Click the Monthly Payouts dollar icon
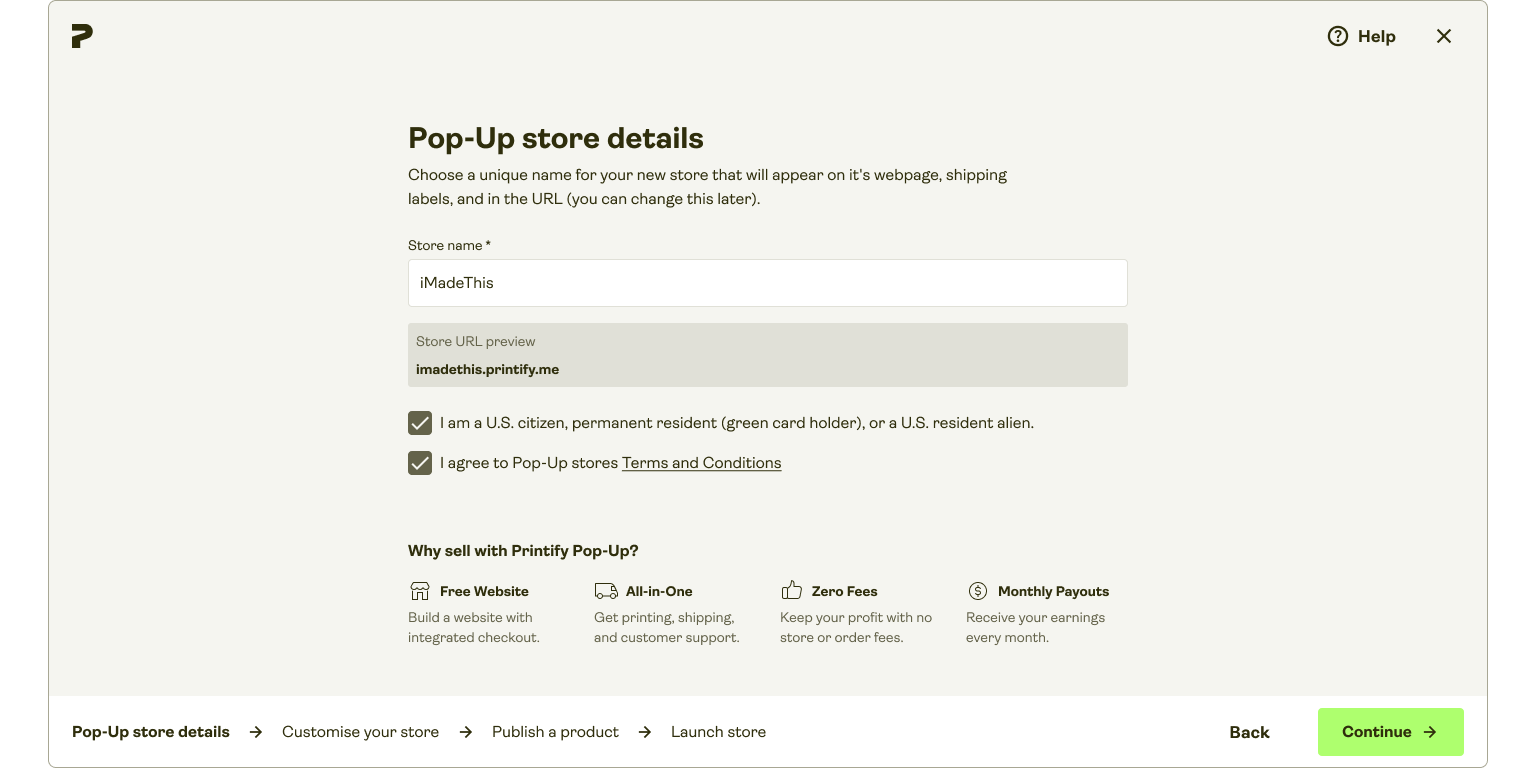This screenshot has height=768, width=1536. [x=978, y=591]
